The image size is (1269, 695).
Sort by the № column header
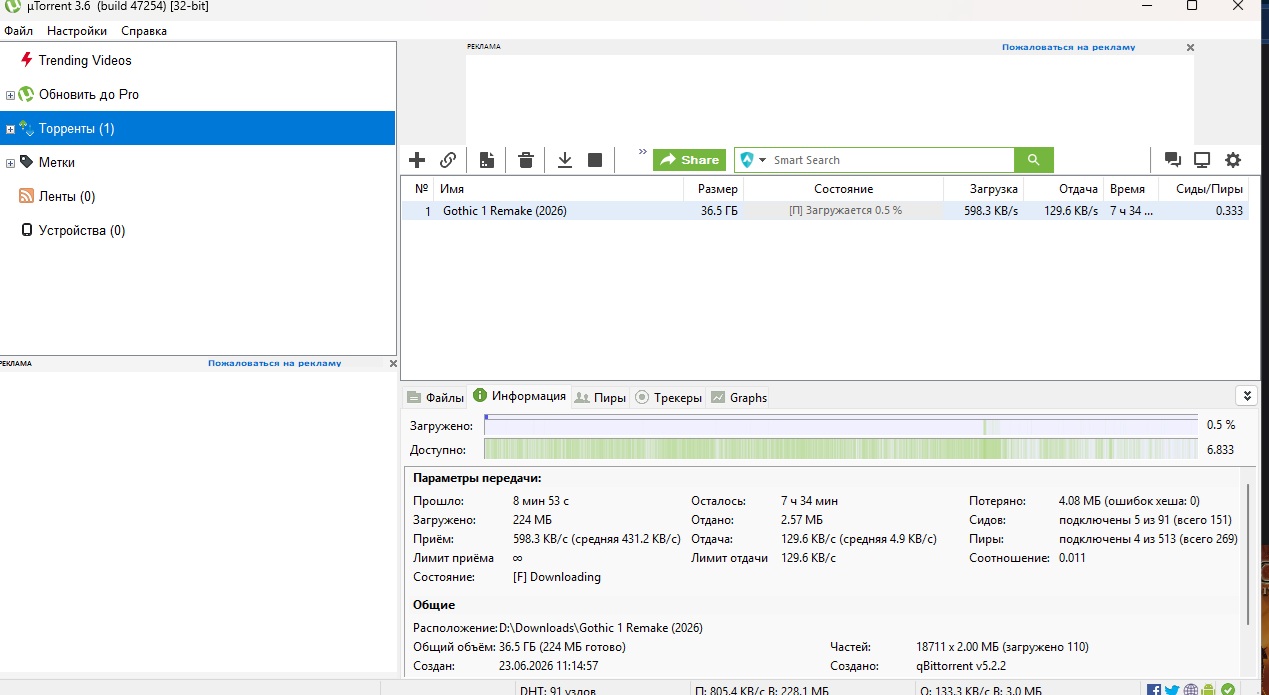pyautogui.click(x=419, y=189)
